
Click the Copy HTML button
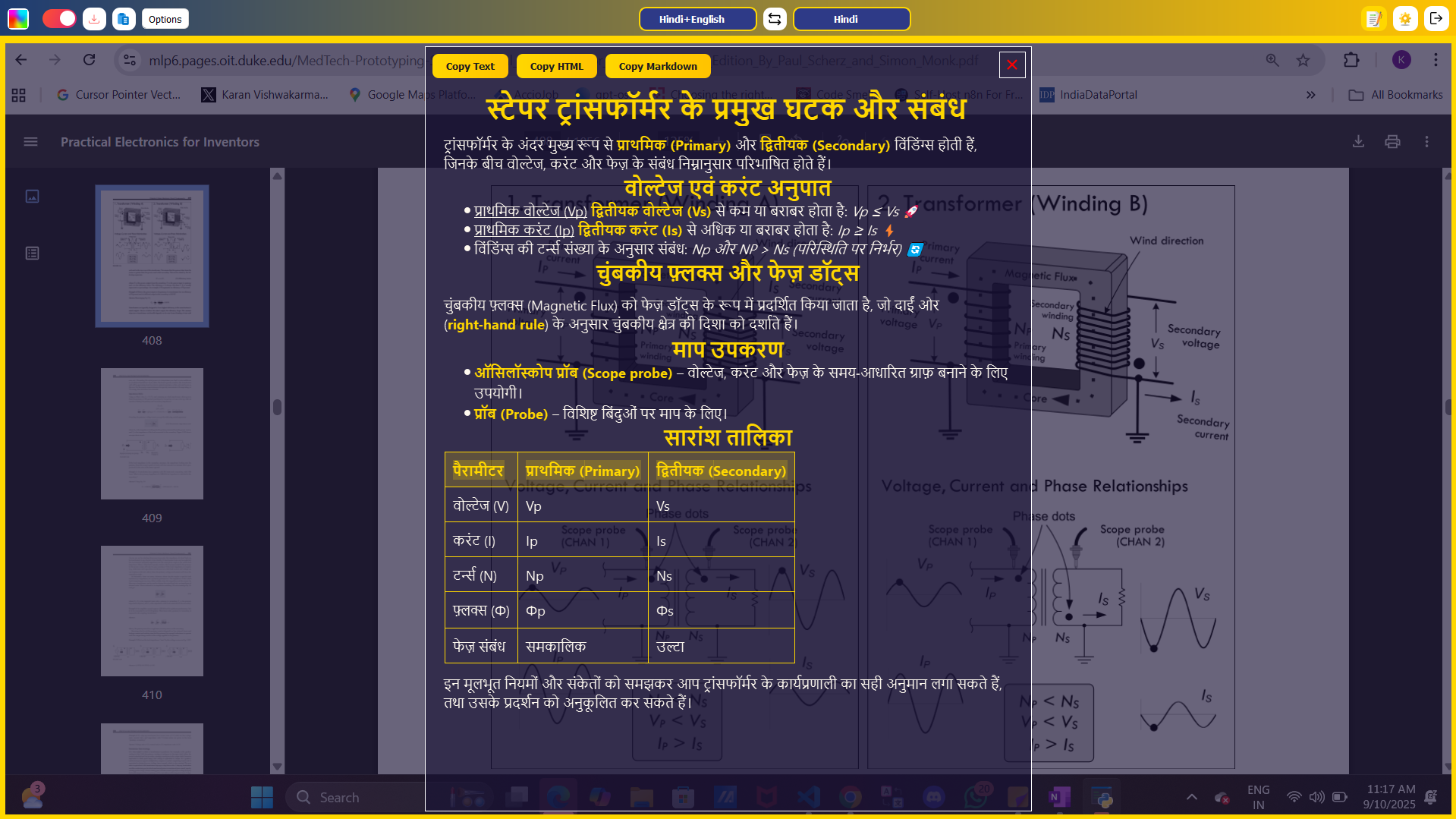(x=556, y=66)
